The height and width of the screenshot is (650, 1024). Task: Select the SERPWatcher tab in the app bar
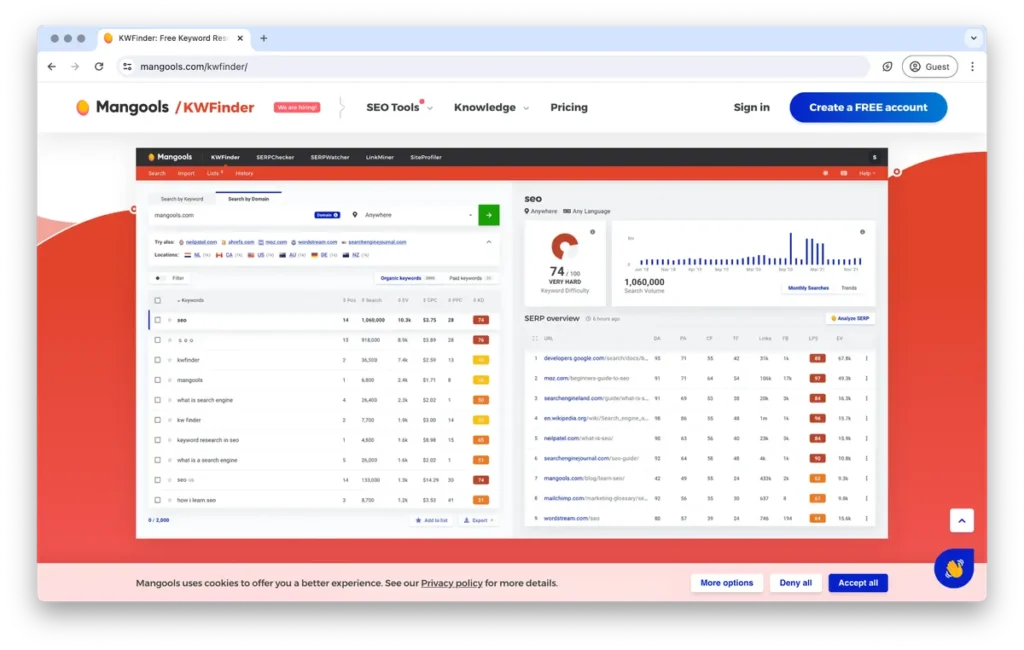click(x=330, y=157)
